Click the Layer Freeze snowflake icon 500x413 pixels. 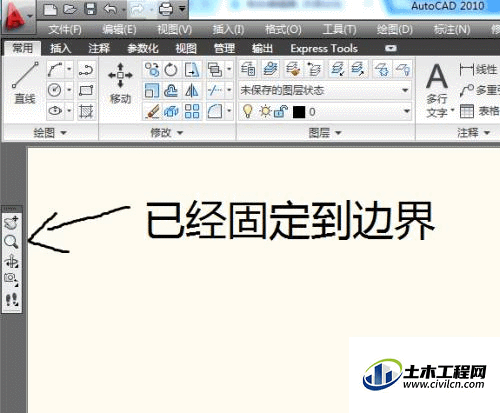382,69
